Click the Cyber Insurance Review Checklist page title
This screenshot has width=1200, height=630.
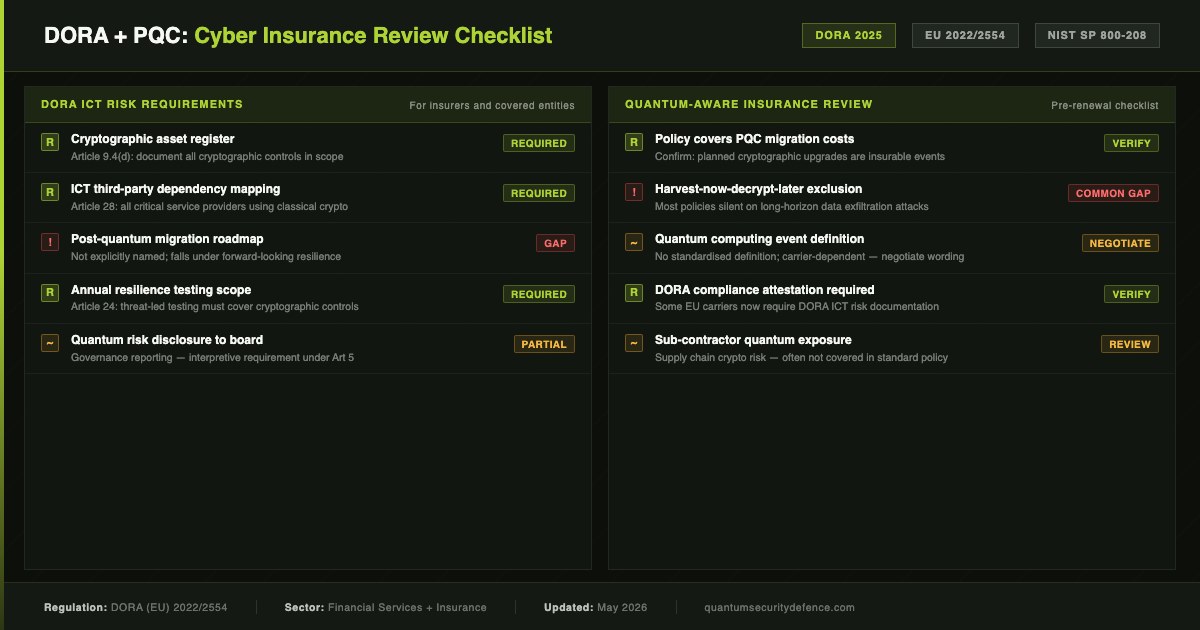[x=373, y=36]
